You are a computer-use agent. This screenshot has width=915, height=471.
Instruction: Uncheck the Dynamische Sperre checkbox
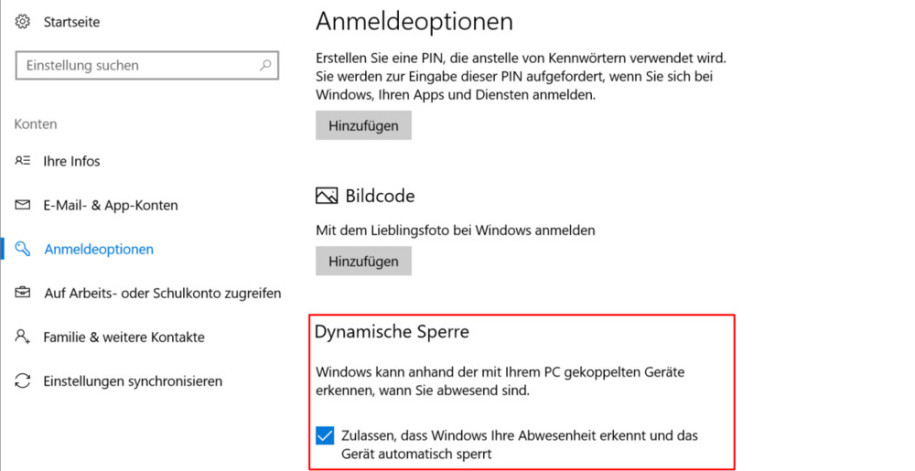[x=325, y=435]
